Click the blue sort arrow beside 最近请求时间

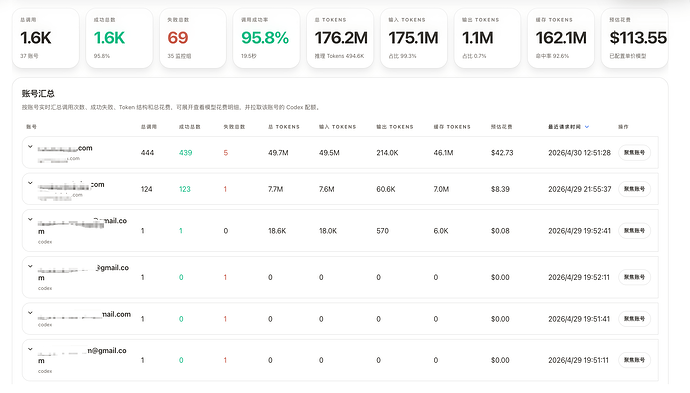point(587,127)
